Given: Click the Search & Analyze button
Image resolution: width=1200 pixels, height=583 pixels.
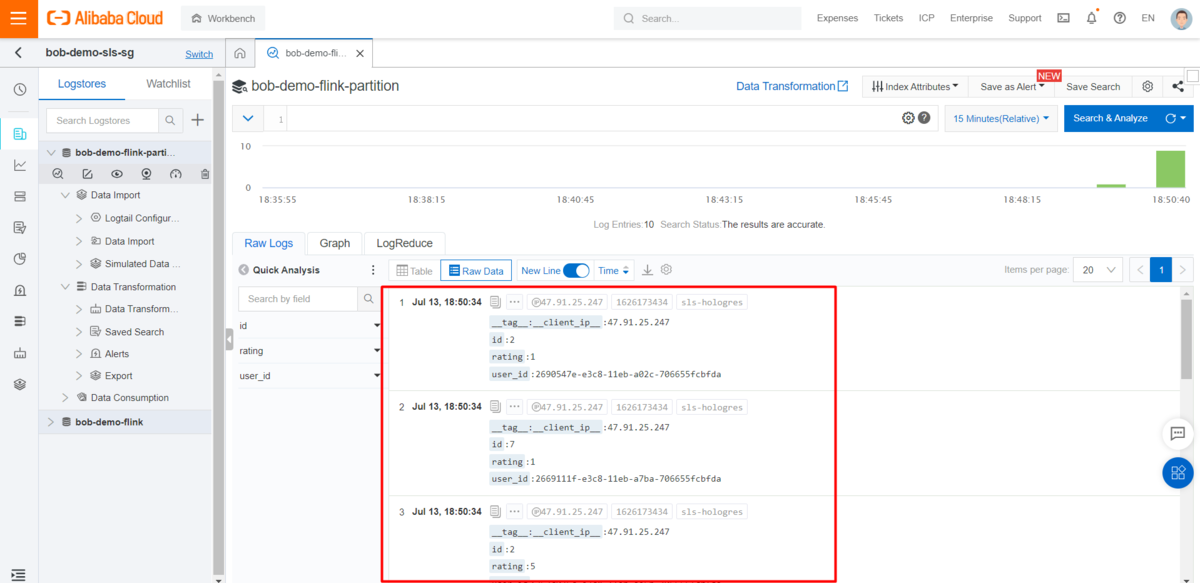Looking at the screenshot, I should (1110, 118).
